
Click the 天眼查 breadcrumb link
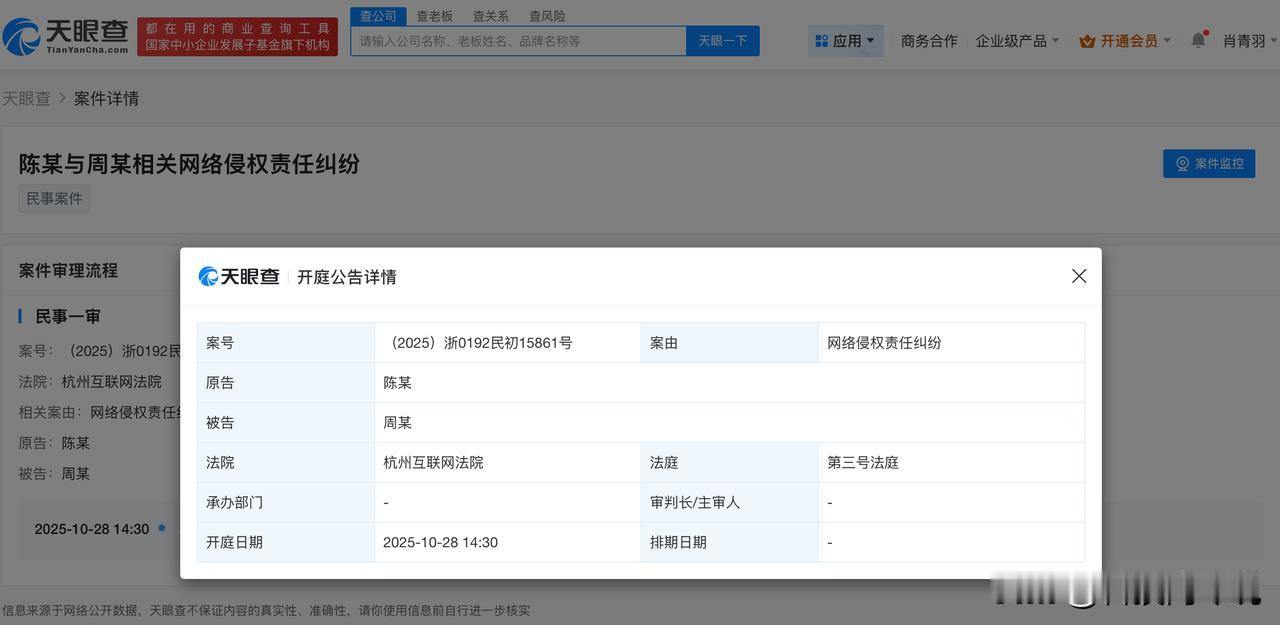(x=26, y=98)
